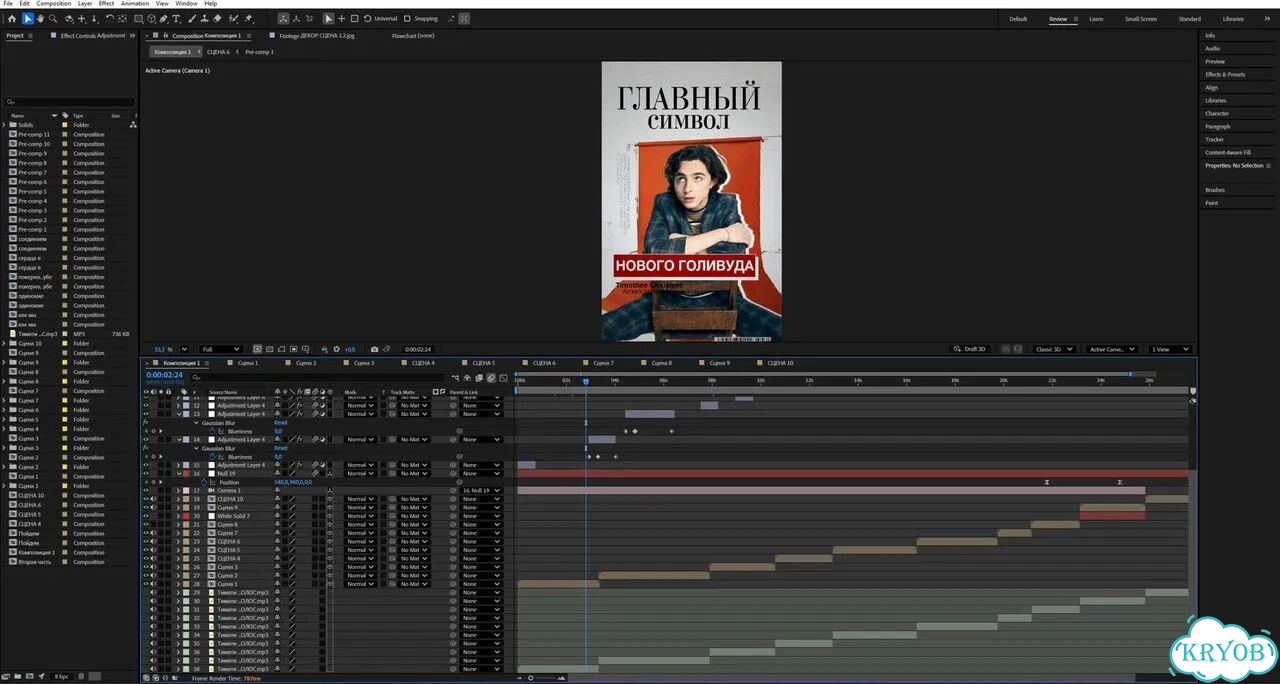Switch to the Small Screen workspace
The width and height of the screenshot is (1280, 684).
pyautogui.click(x=1141, y=19)
